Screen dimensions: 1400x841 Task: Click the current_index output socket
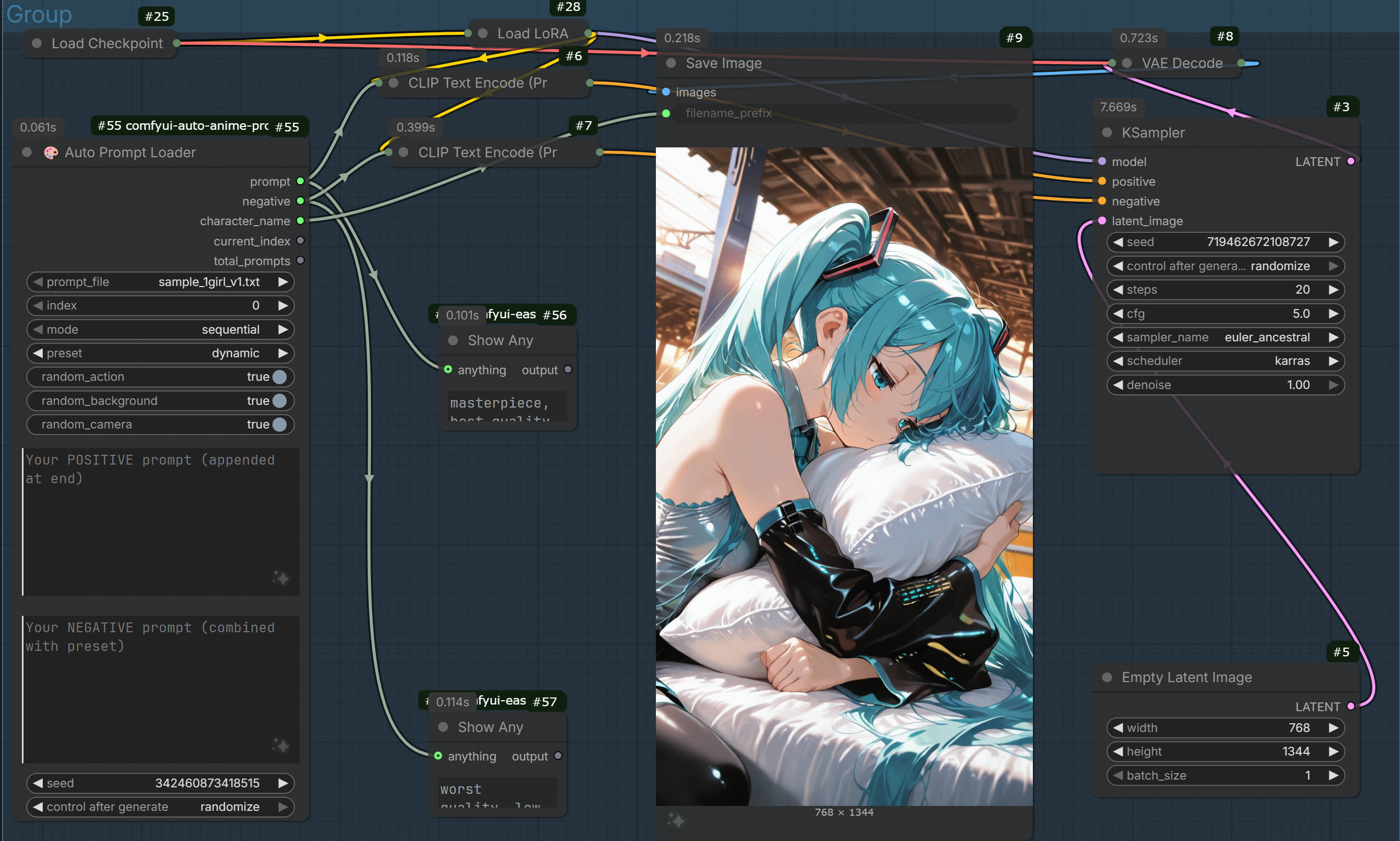300,241
